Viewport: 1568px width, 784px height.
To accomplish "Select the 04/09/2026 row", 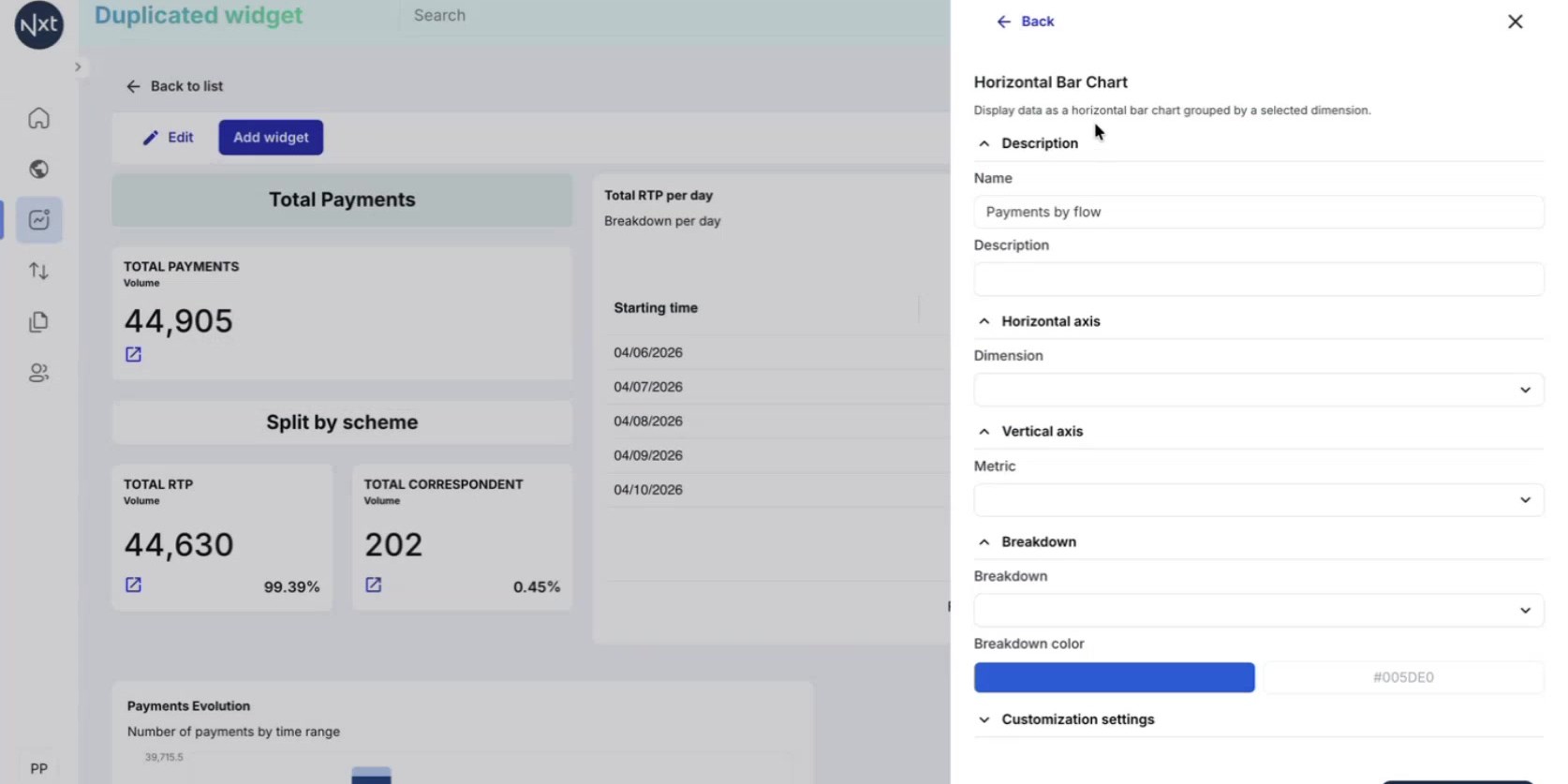I will [x=777, y=455].
